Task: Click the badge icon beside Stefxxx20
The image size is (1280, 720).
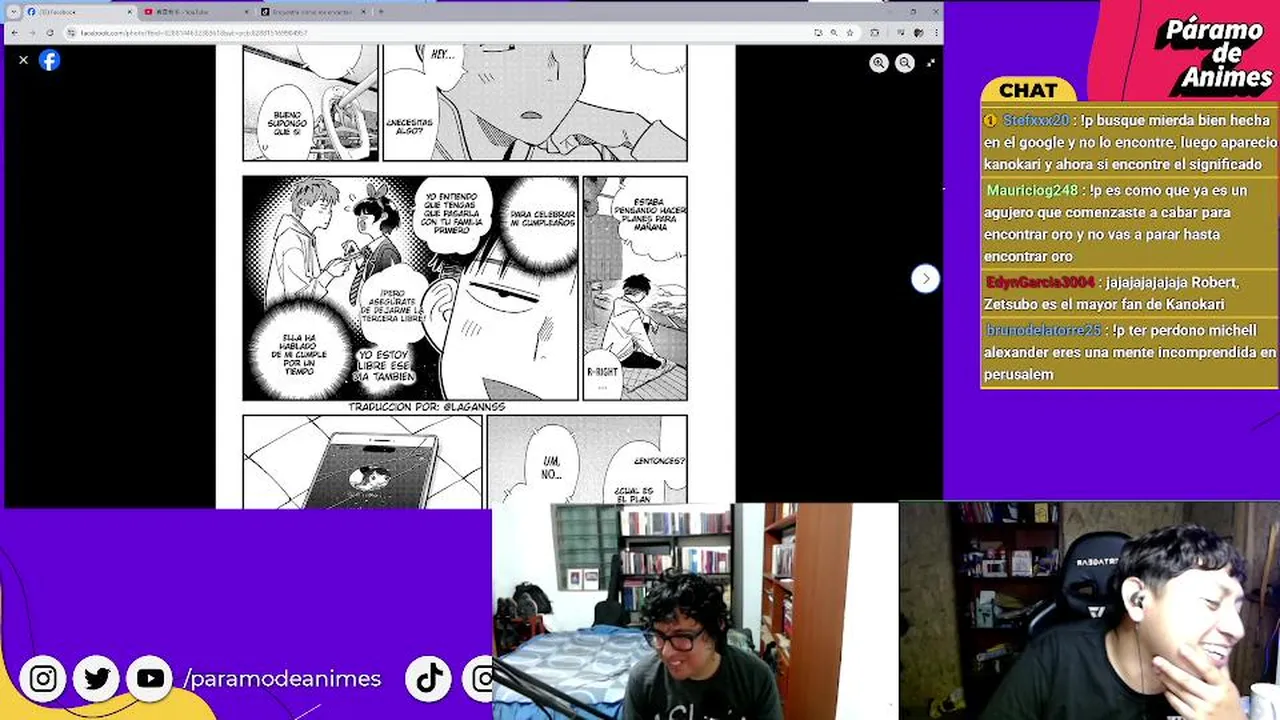Action: (991, 120)
